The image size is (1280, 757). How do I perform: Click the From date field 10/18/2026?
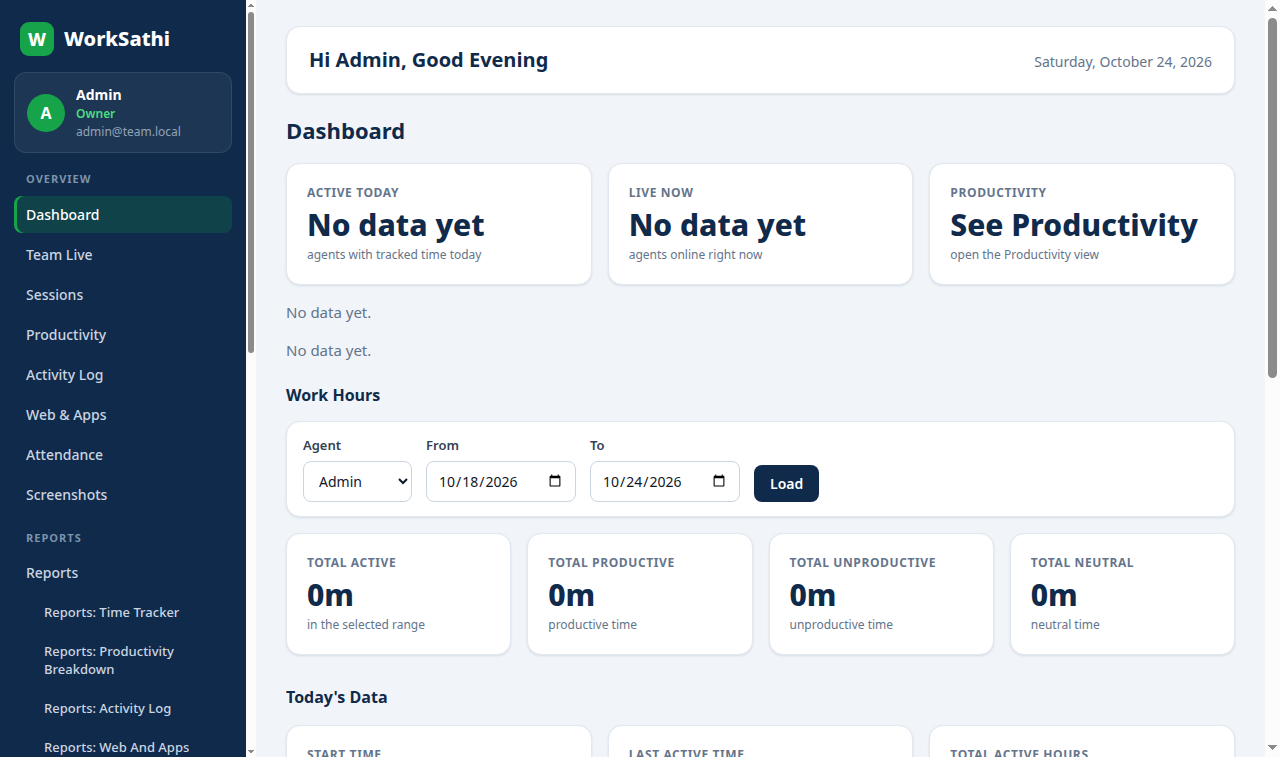pyautogui.click(x=501, y=481)
